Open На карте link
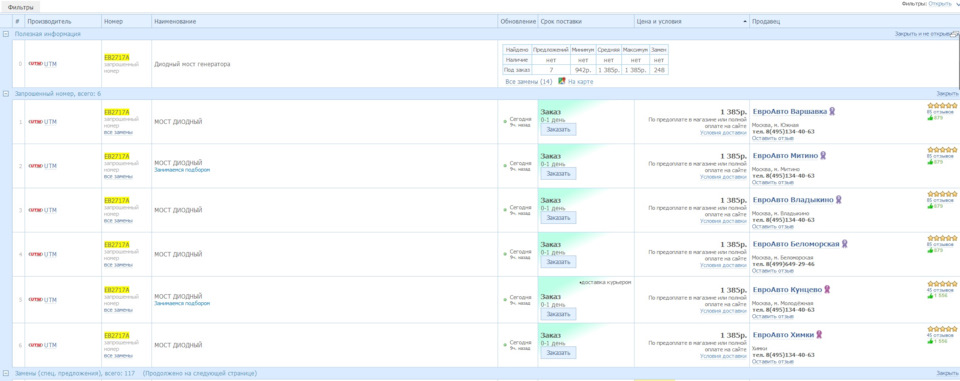The image size is (960, 381). point(580,81)
